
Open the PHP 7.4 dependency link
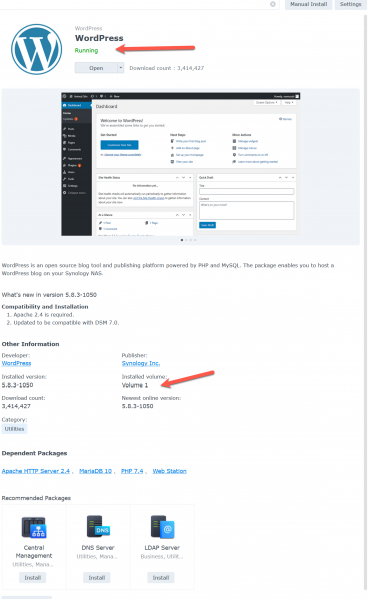pyautogui.click(x=132, y=471)
